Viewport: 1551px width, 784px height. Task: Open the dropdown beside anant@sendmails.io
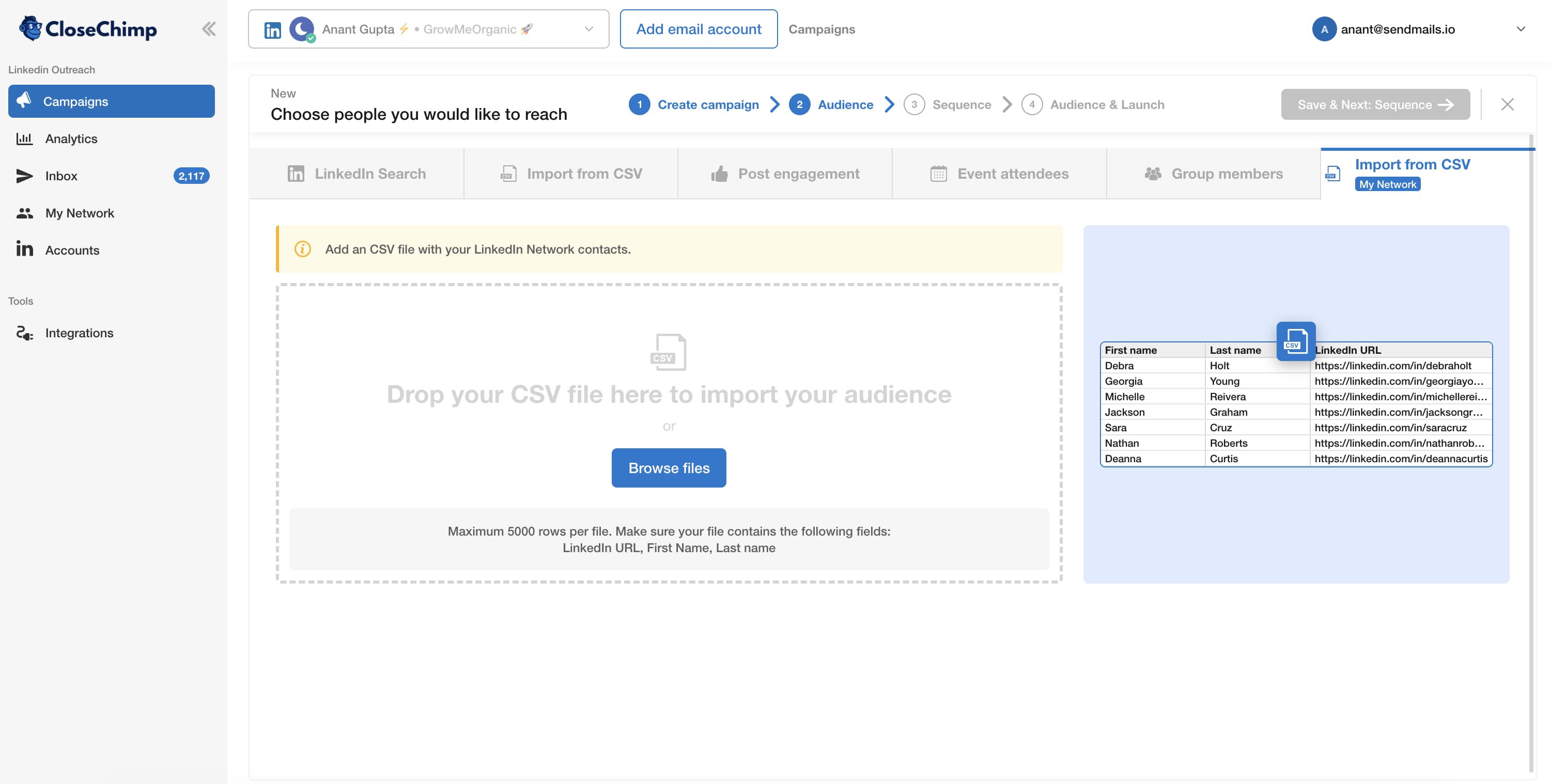click(1522, 28)
